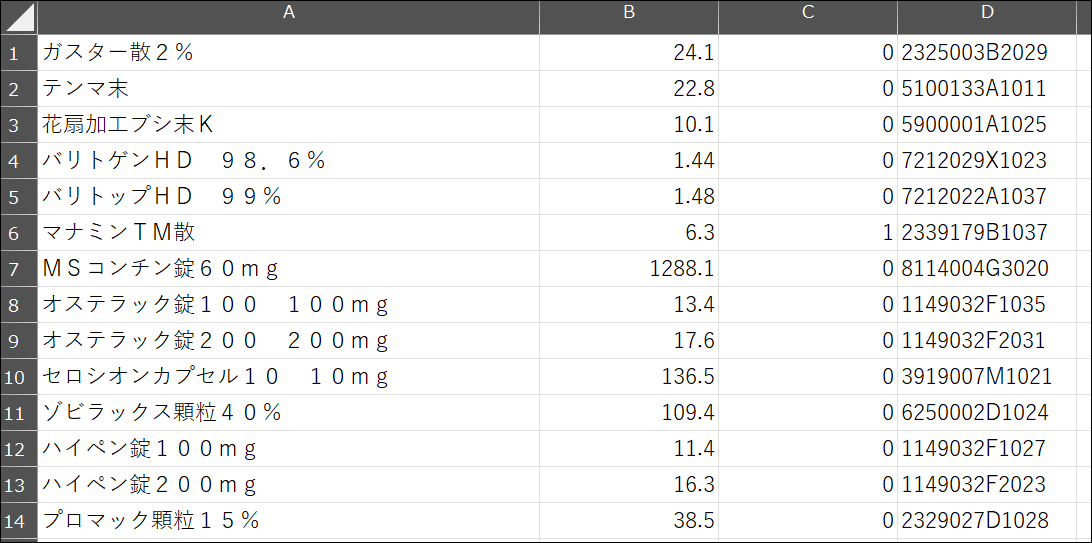Click the 136.5 price cell
1092x543 pixels.
(x=629, y=377)
